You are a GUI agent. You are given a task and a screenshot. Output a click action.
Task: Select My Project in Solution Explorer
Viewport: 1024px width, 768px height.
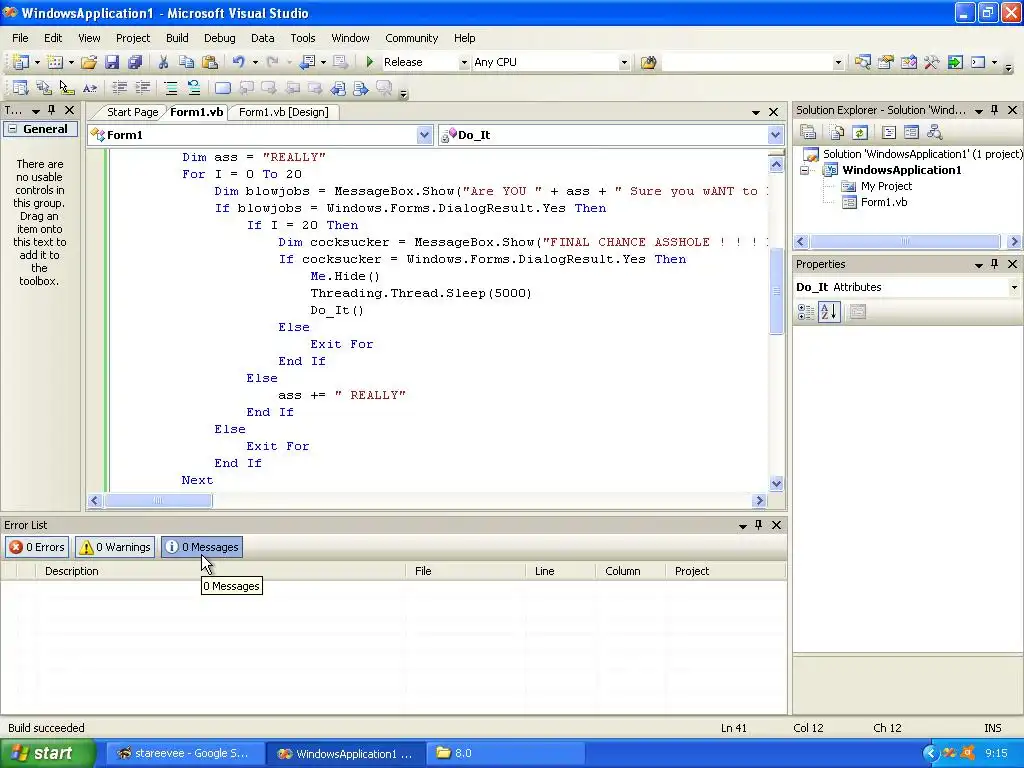(886, 186)
